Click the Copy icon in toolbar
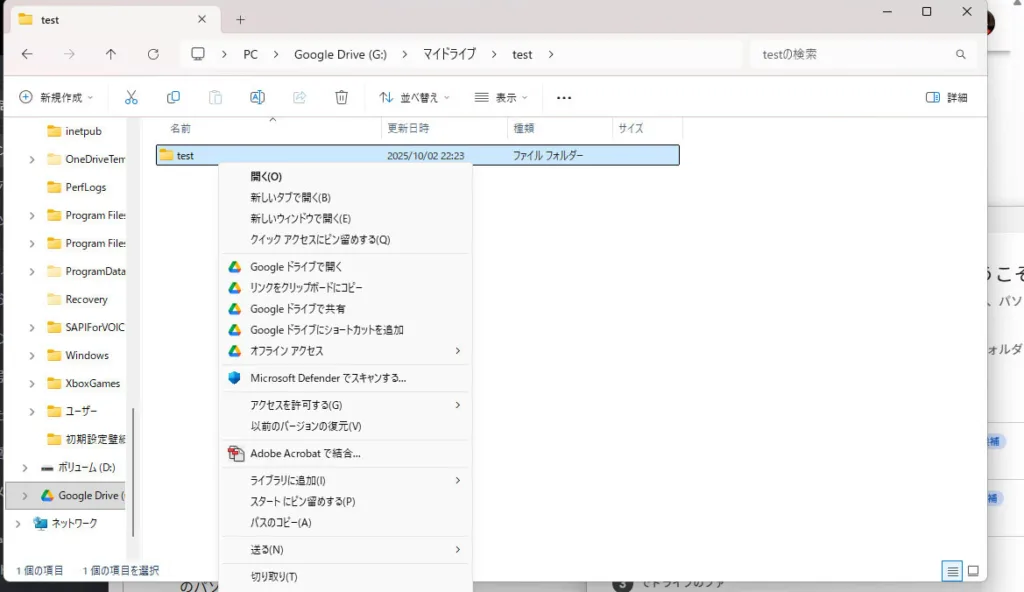 pyautogui.click(x=173, y=97)
